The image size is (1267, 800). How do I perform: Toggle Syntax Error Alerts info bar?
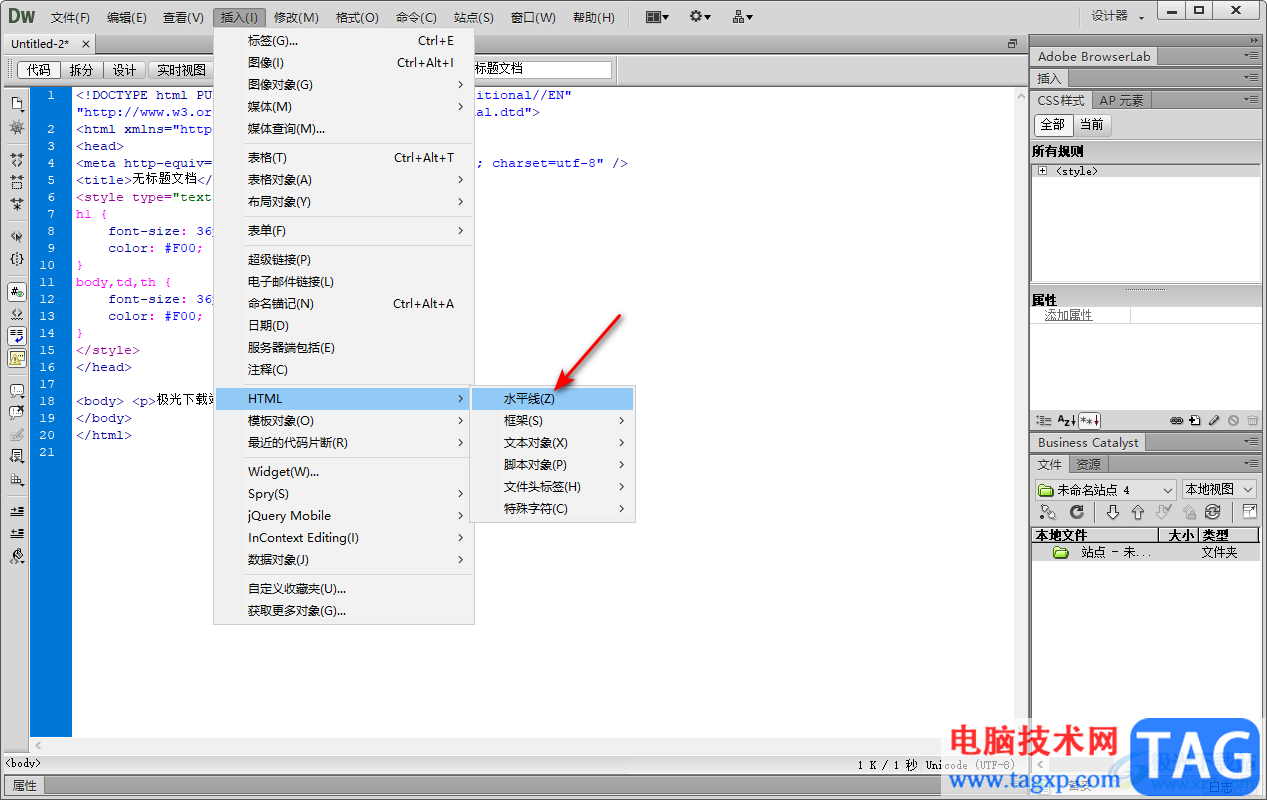pyautogui.click(x=17, y=358)
